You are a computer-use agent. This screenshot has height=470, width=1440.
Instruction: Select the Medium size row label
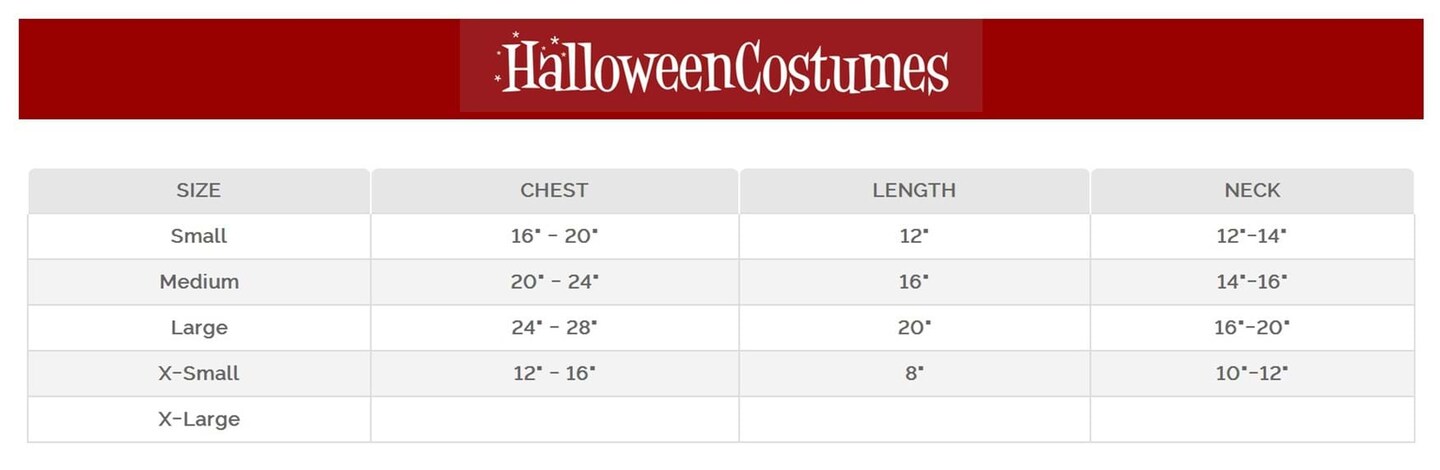[x=199, y=282]
